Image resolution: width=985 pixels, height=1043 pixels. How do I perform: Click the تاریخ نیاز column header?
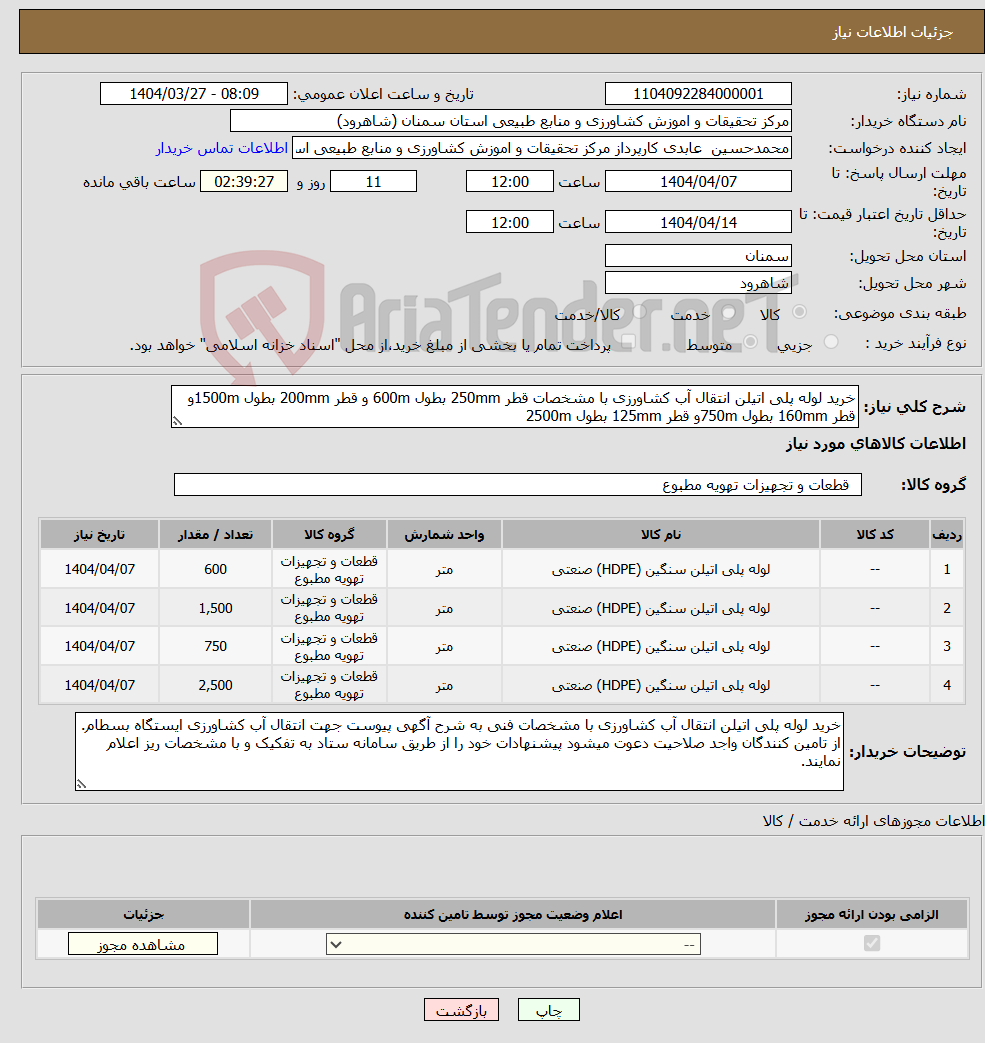(x=99, y=535)
